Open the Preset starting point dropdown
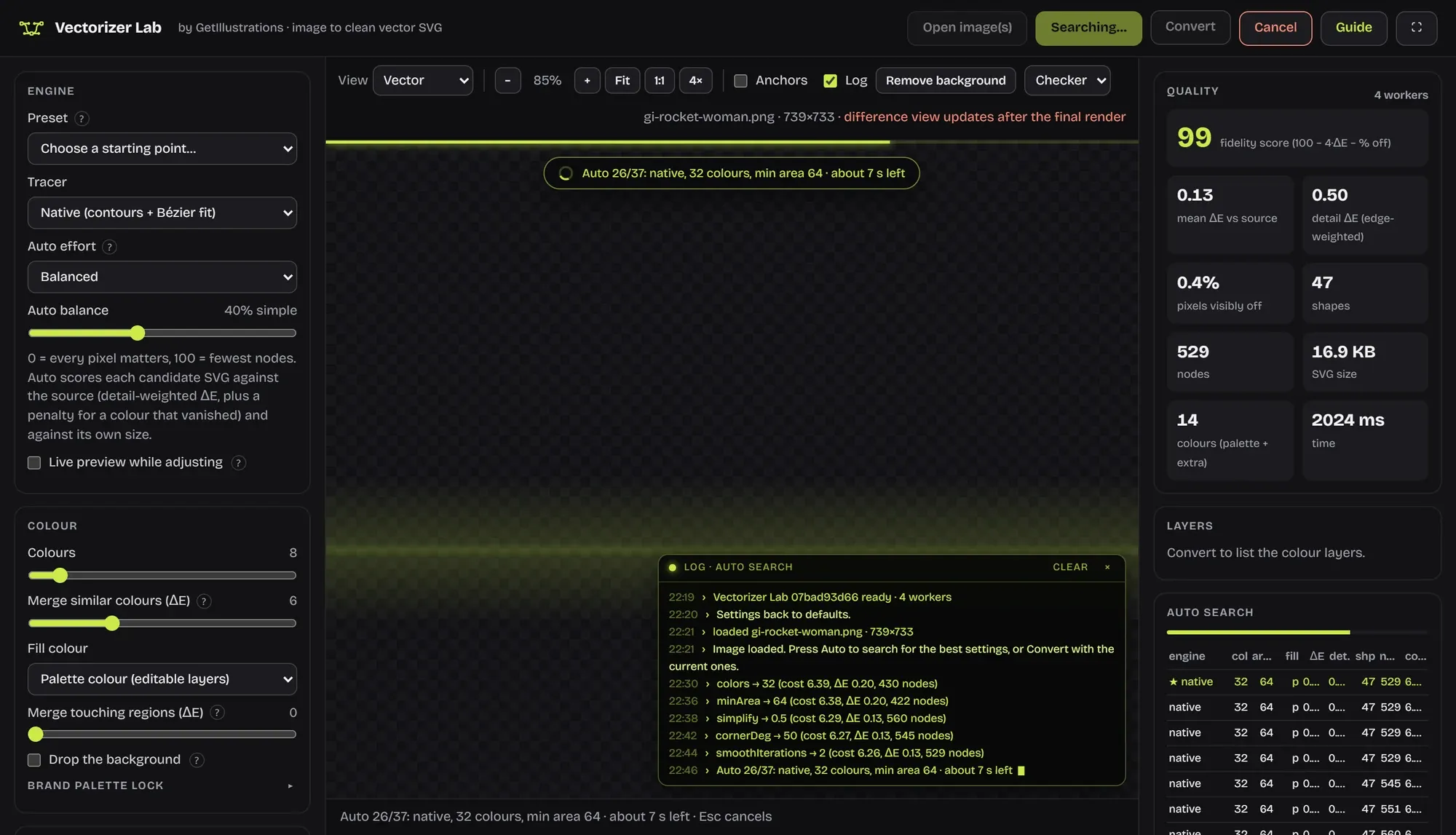 point(162,149)
